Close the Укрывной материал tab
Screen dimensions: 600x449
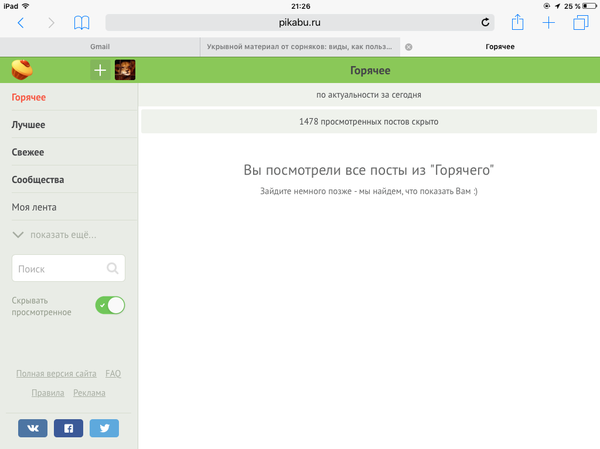408,47
